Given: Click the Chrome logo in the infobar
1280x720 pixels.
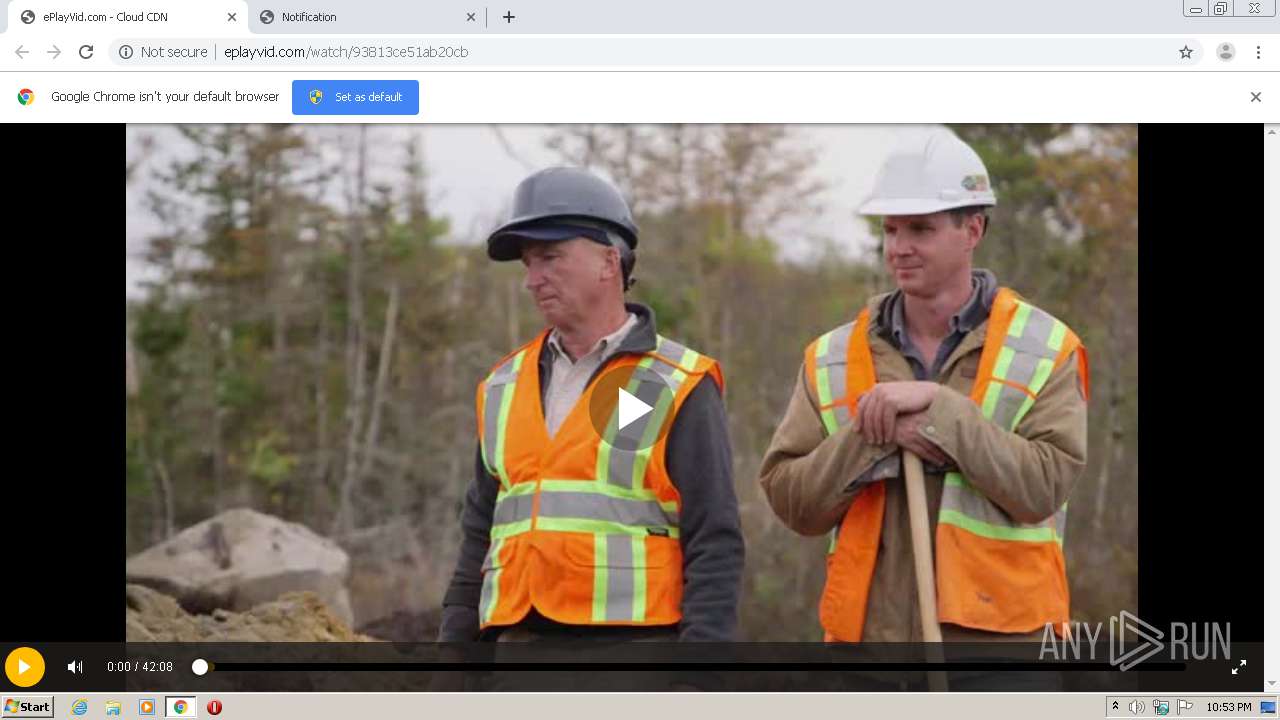Looking at the screenshot, I should click(26, 97).
